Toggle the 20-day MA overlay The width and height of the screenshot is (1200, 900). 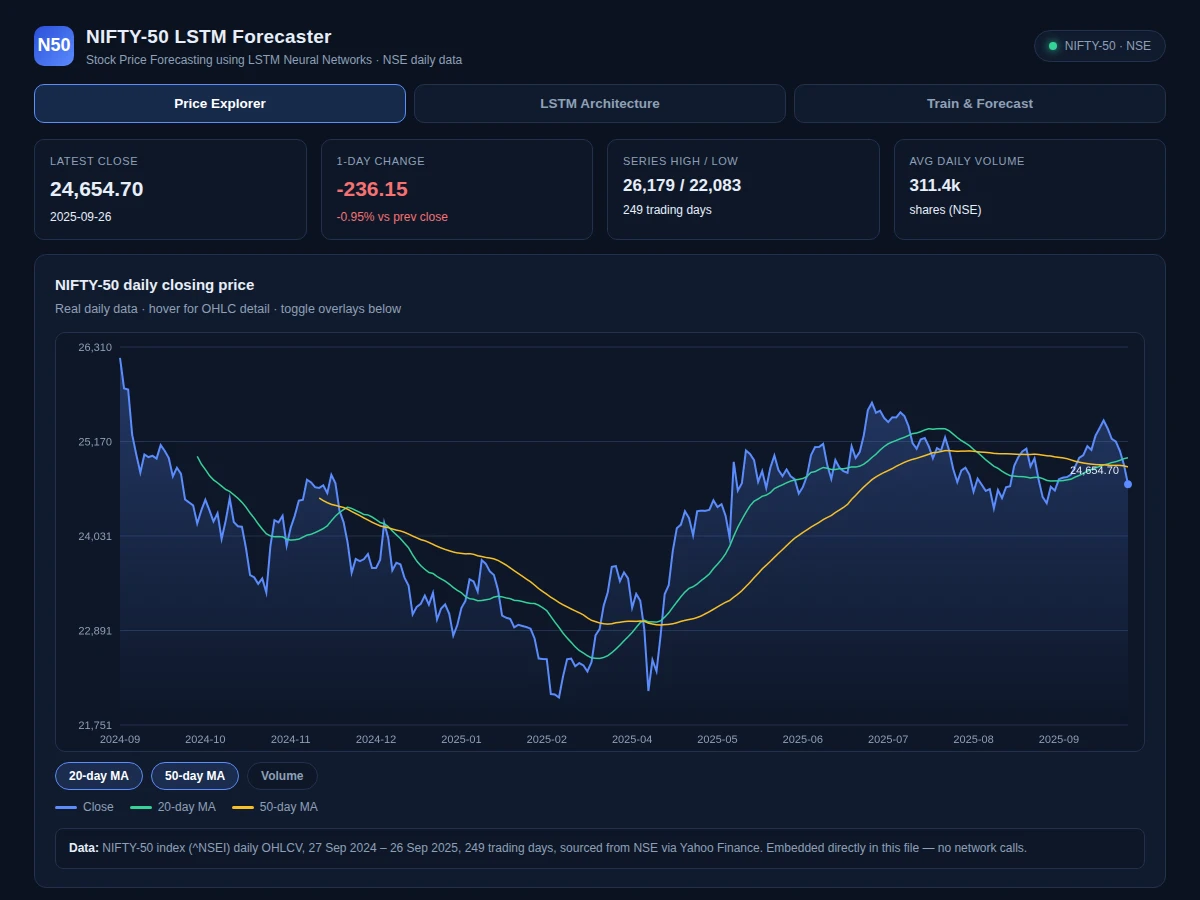tap(99, 776)
